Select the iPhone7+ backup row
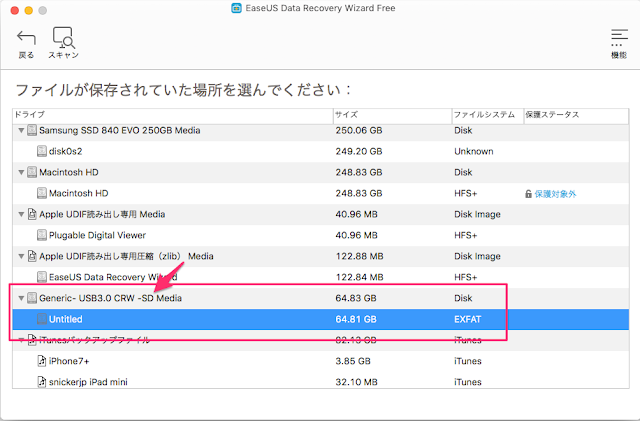 (320, 361)
